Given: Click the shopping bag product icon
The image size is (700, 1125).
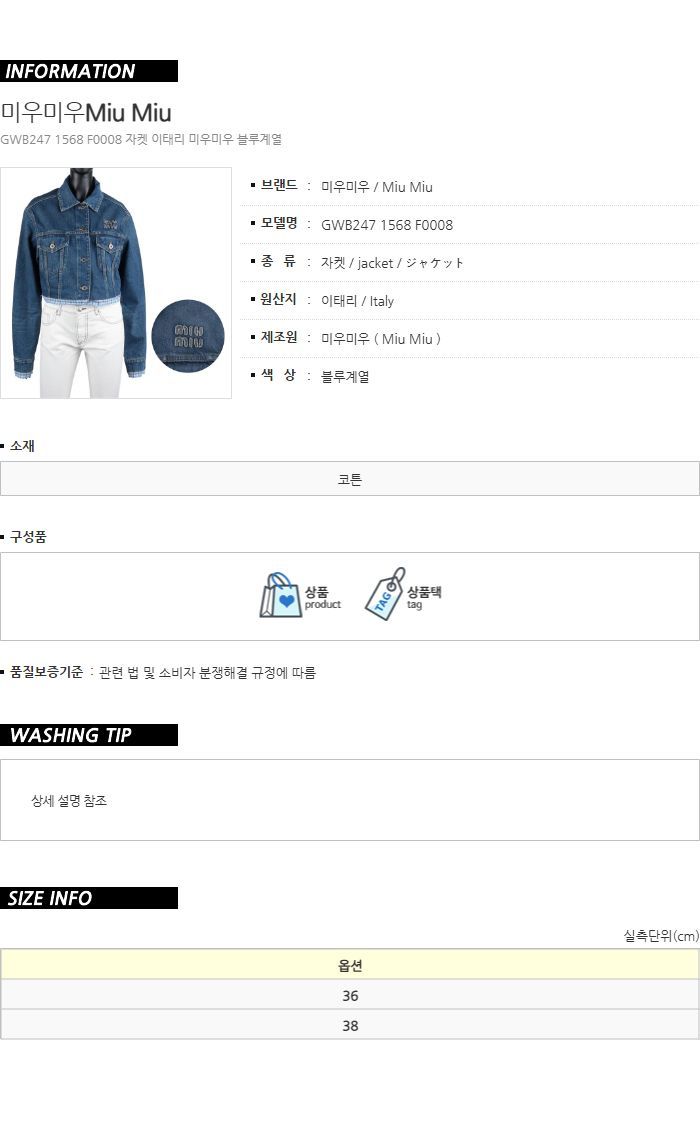Looking at the screenshot, I should (280, 595).
